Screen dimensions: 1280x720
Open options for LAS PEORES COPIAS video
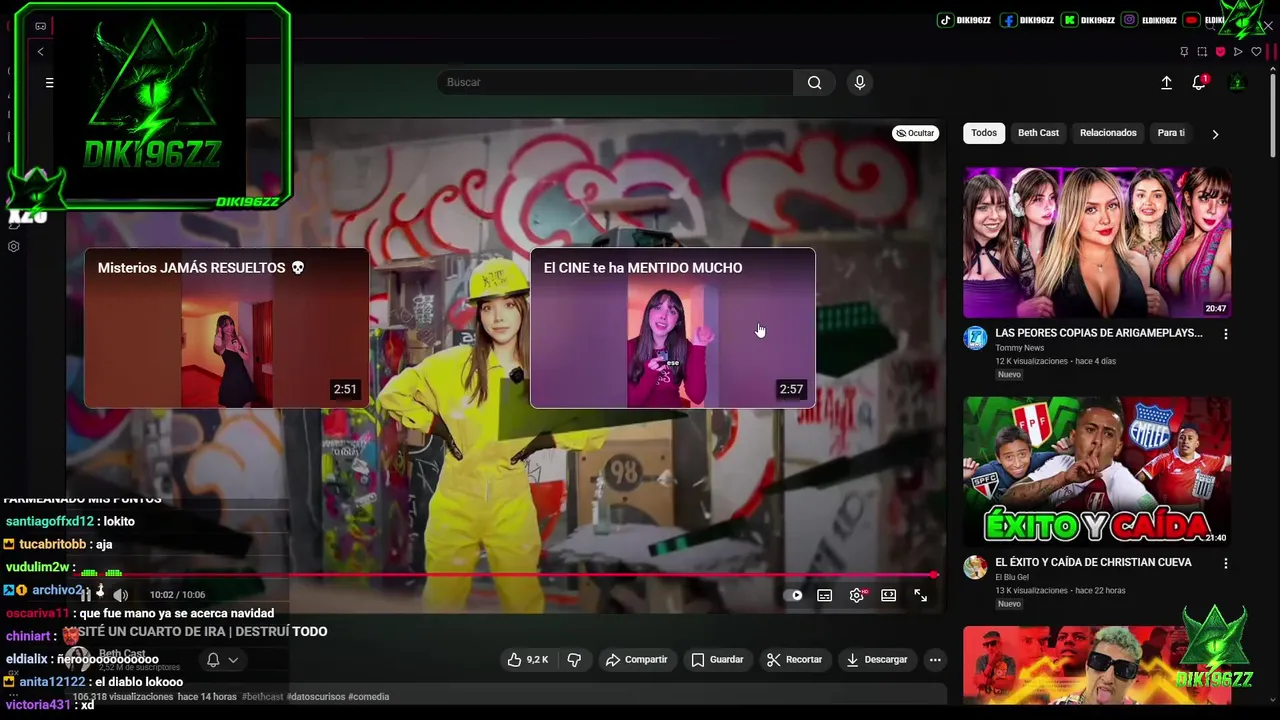point(1226,334)
